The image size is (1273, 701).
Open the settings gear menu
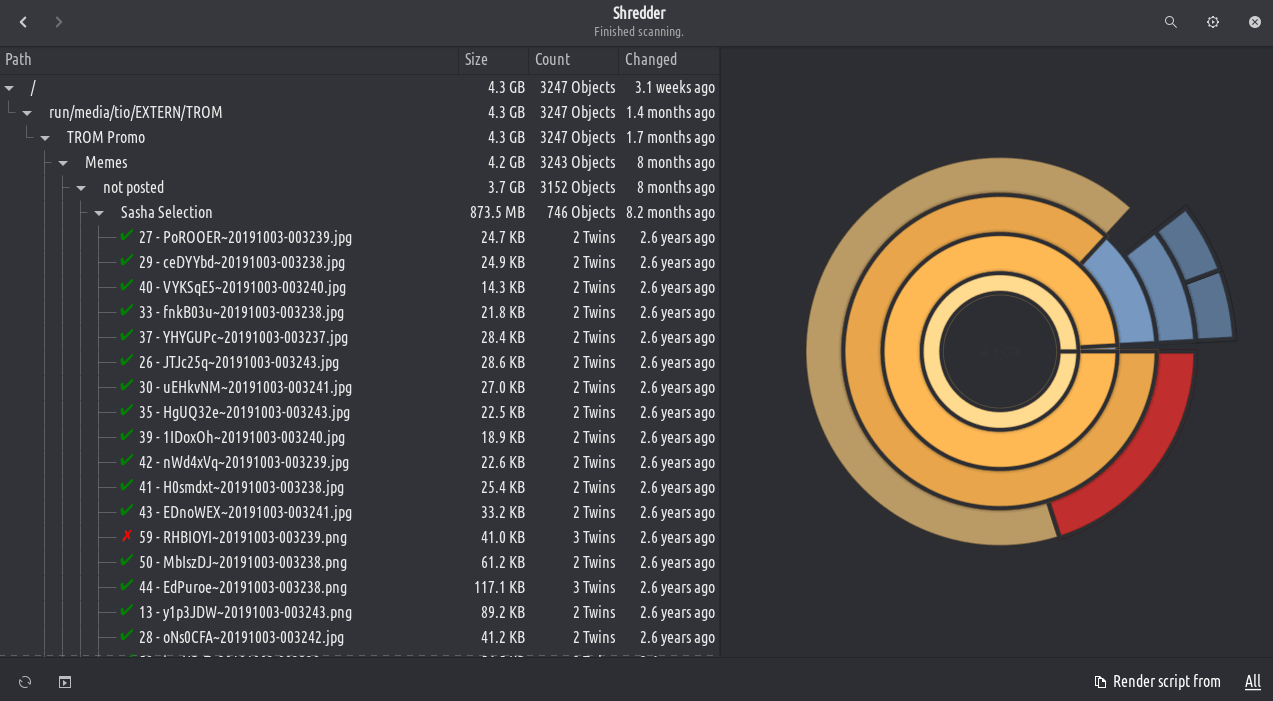1213,22
